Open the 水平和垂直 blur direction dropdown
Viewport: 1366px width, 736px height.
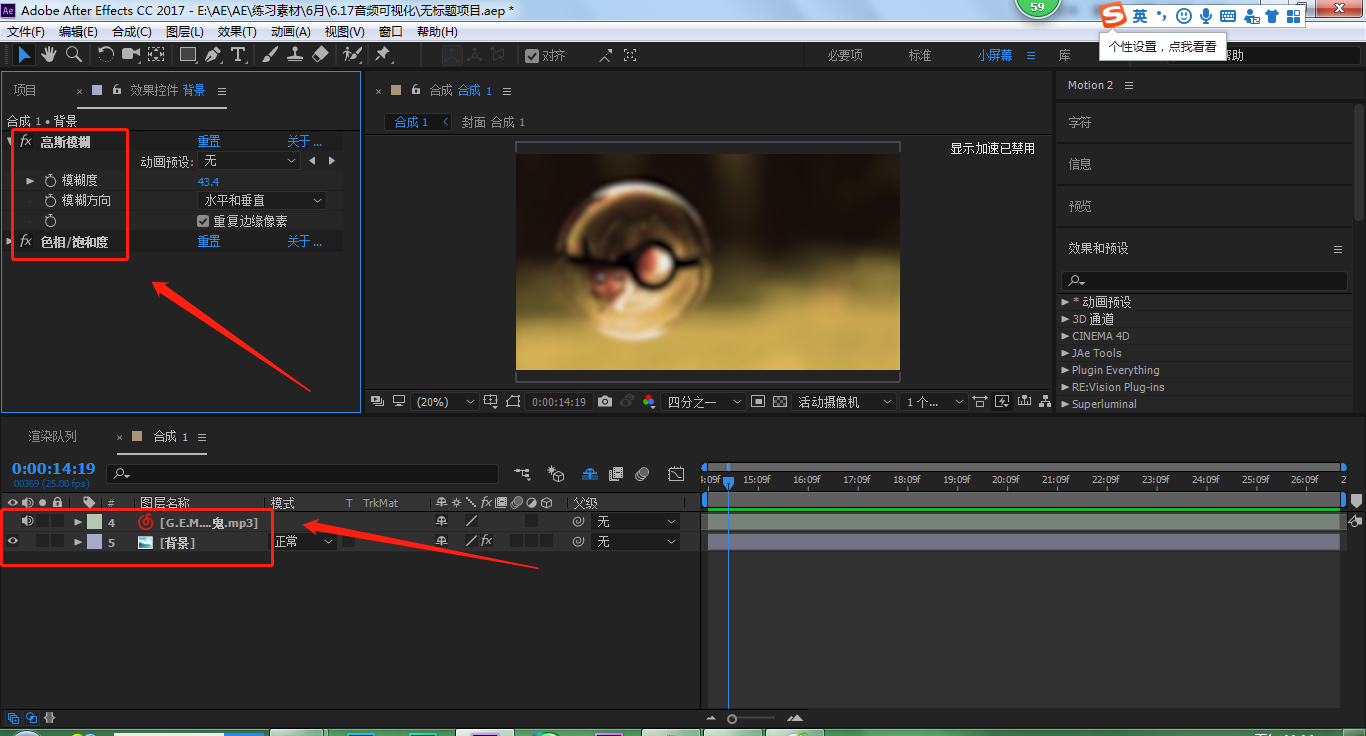pos(262,201)
